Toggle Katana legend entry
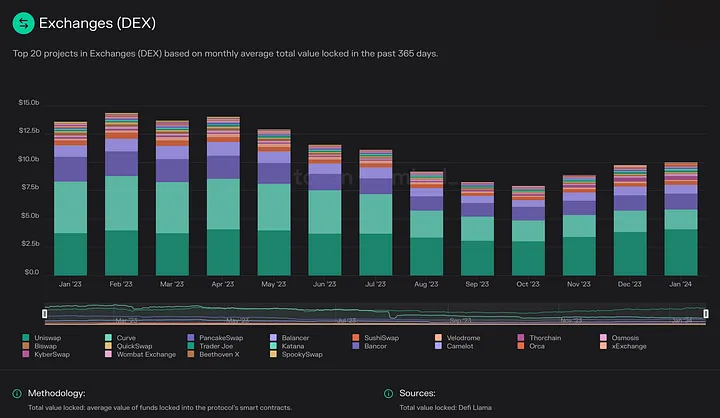 click(287, 346)
